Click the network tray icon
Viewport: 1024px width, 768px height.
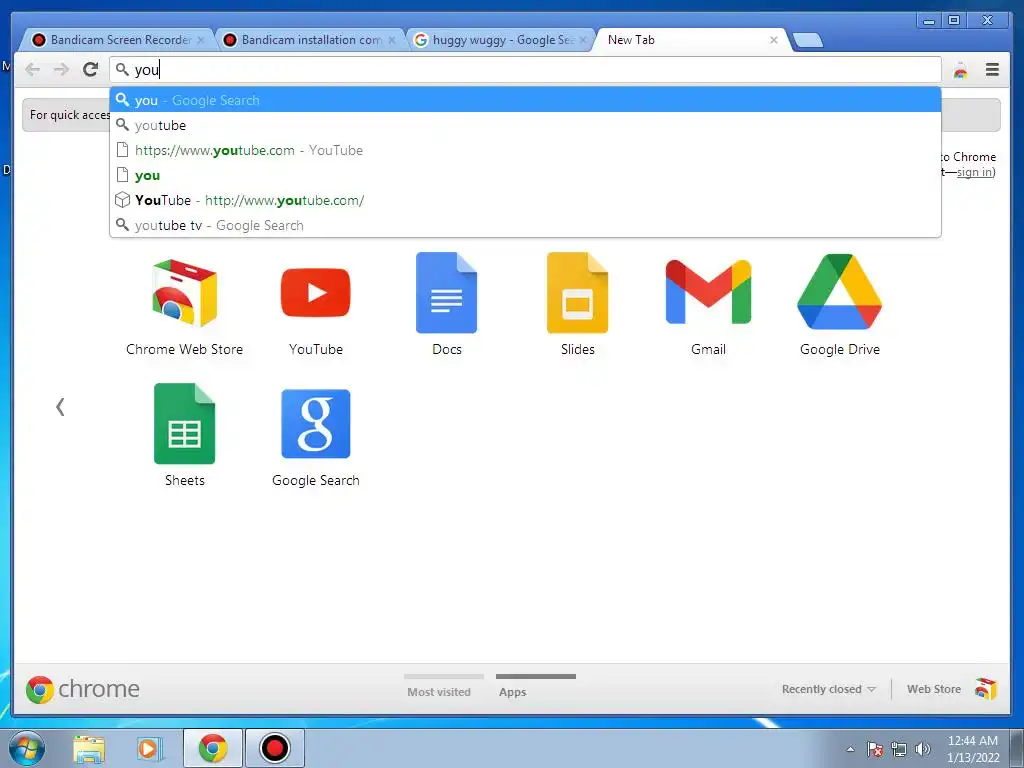tap(899, 749)
